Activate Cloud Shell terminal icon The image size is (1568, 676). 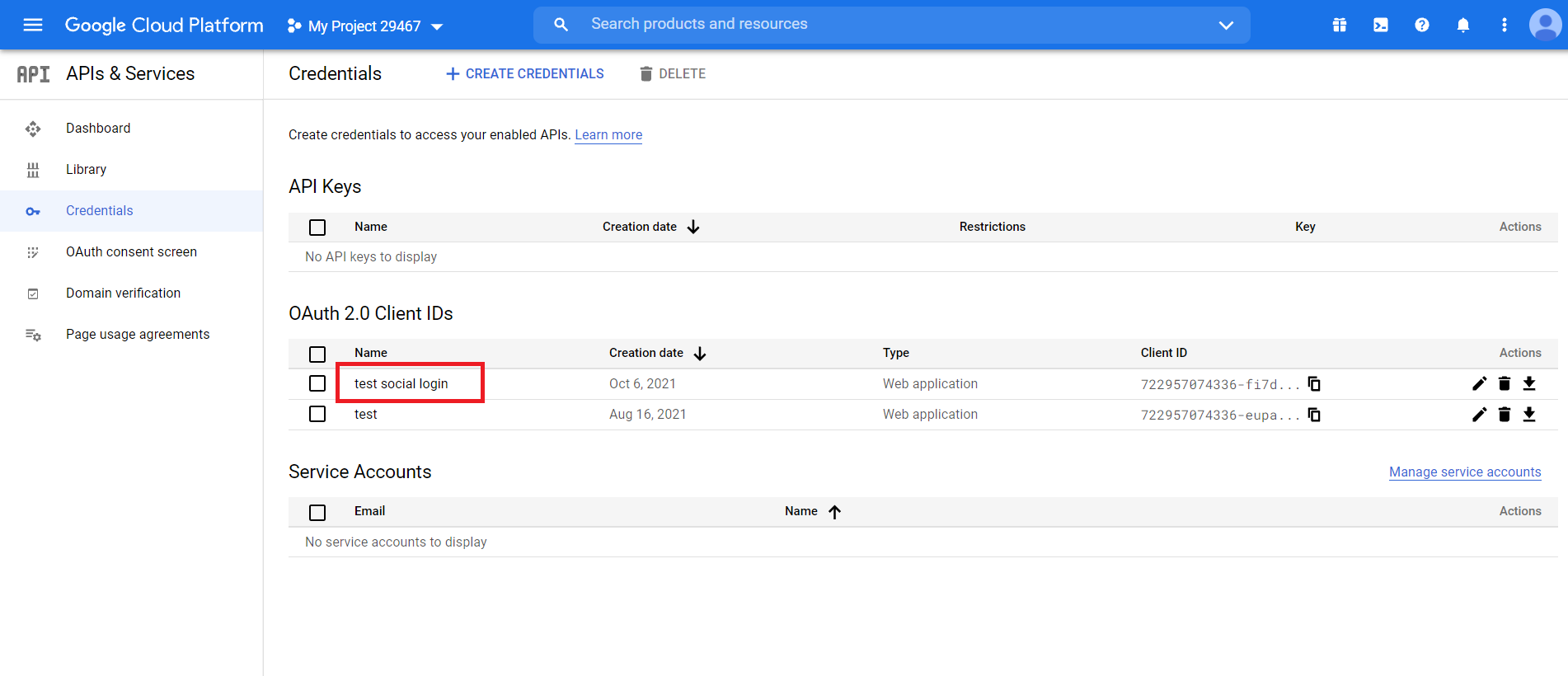(x=1380, y=25)
